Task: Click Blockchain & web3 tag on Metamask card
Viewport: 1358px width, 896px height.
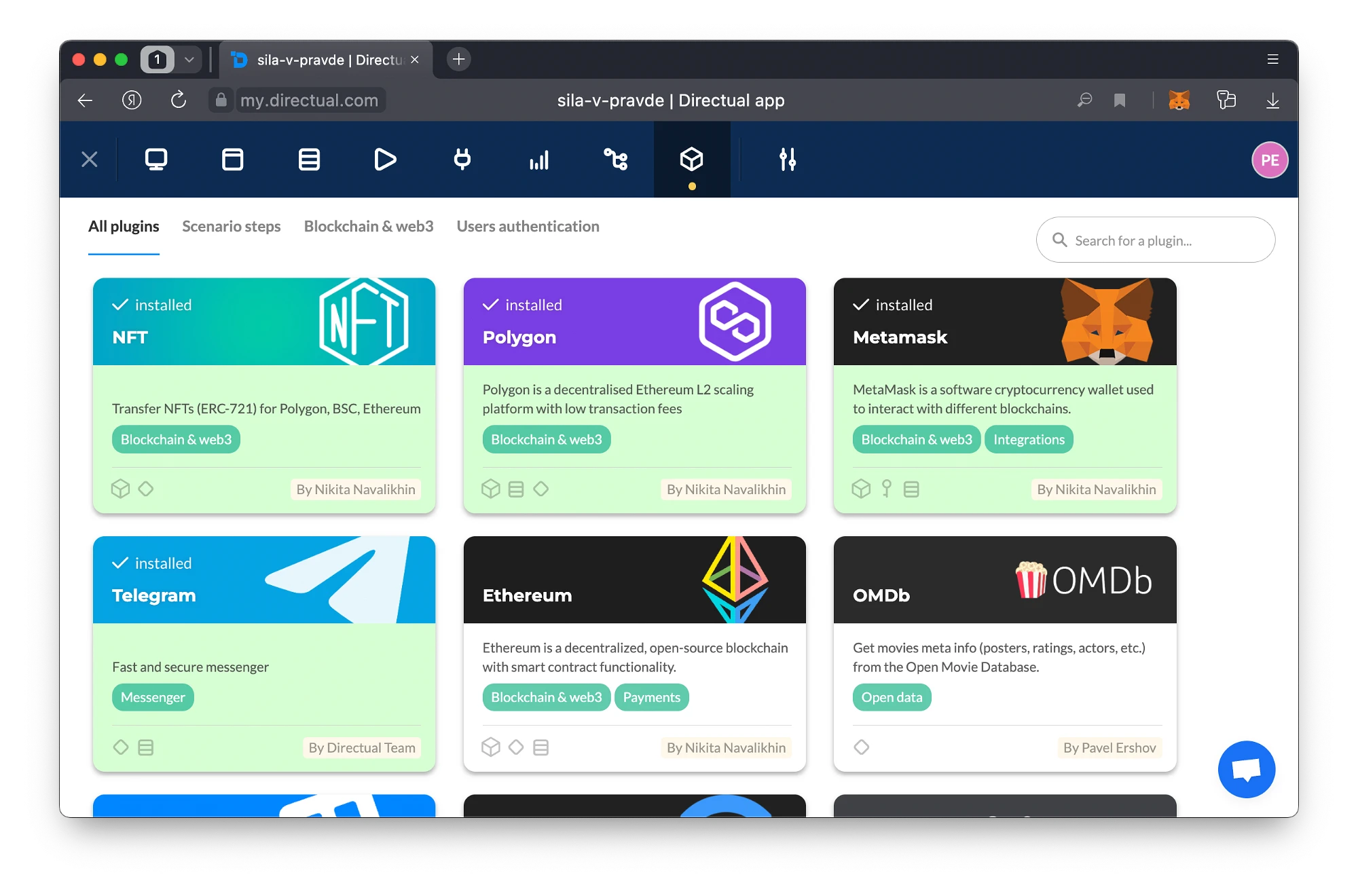Action: pos(917,439)
